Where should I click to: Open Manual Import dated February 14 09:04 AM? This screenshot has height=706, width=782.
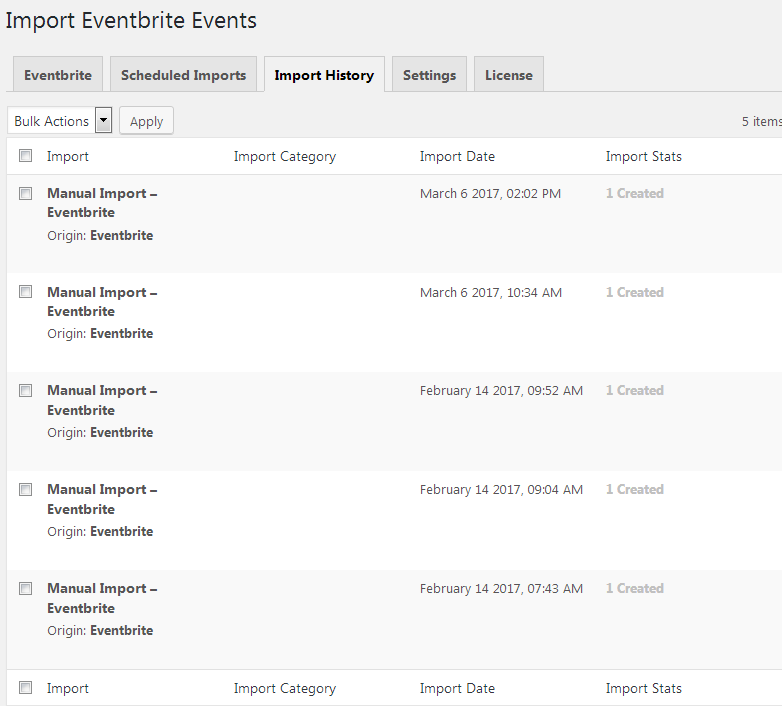tap(102, 499)
